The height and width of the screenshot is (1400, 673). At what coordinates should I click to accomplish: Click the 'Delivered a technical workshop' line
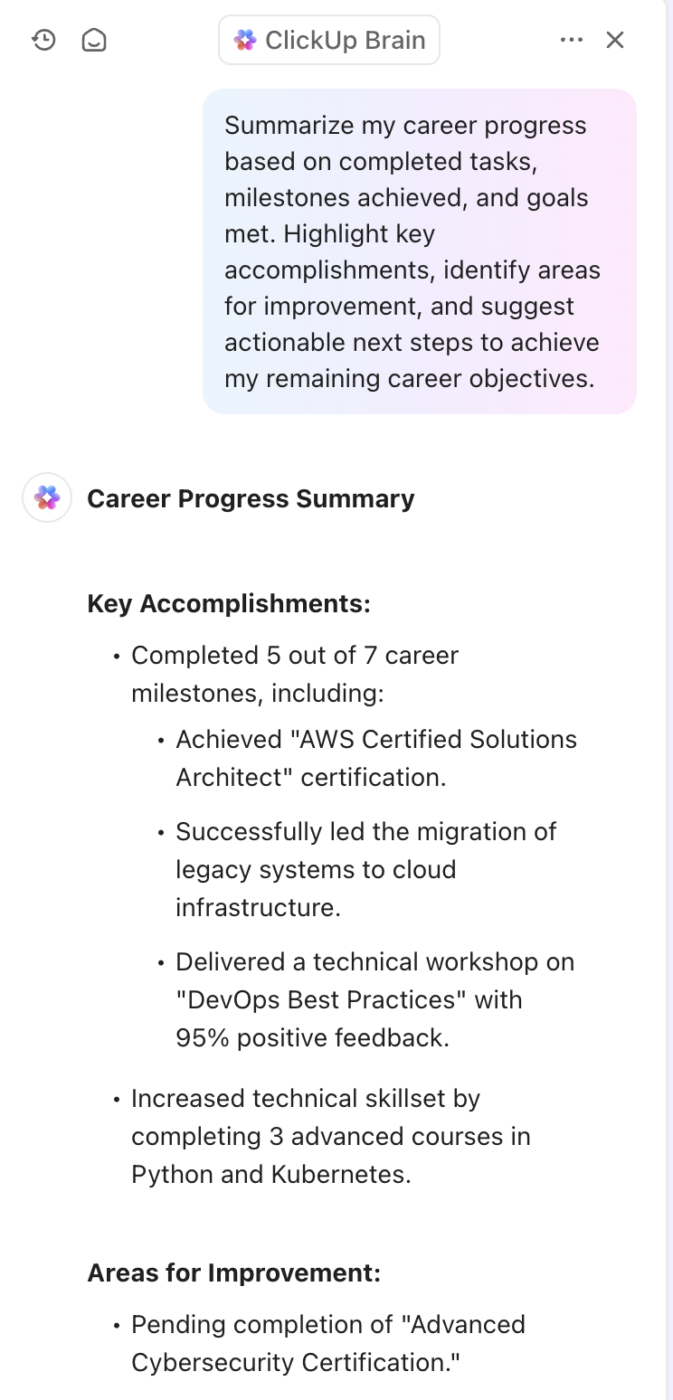coord(375,962)
